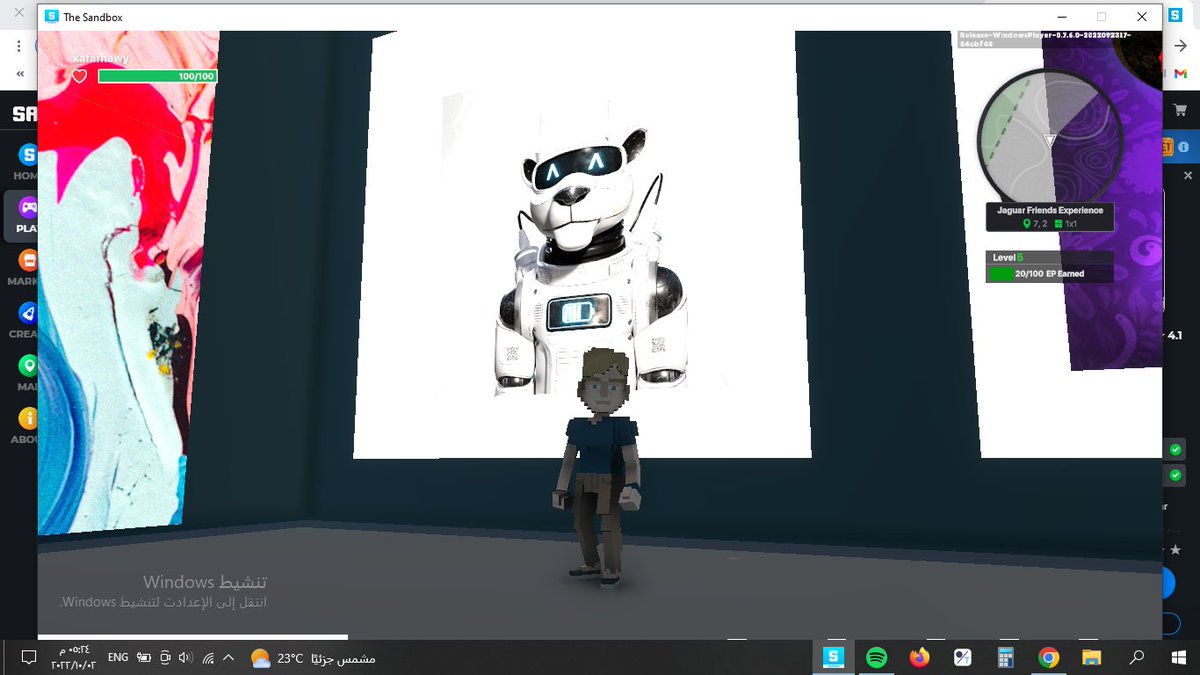Click the taskbar search magnifier
The height and width of the screenshot is (675, 1200).
point(1136,657)
